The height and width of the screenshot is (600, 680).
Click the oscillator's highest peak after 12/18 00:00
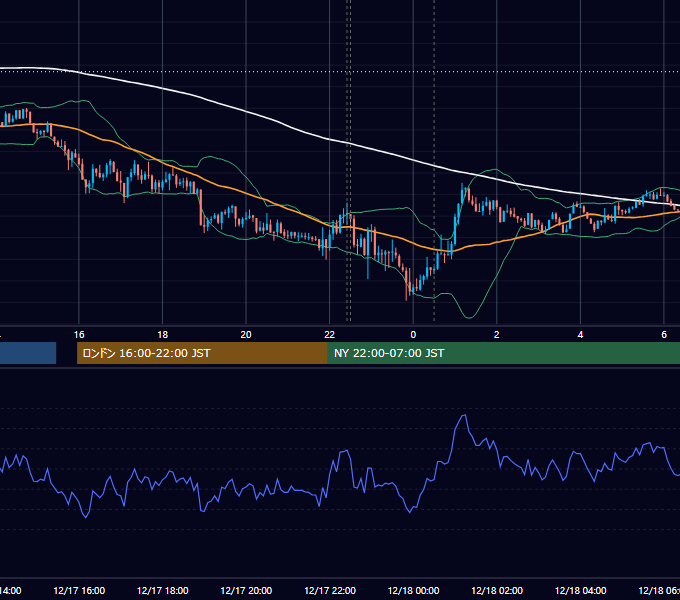click(464, 416)
